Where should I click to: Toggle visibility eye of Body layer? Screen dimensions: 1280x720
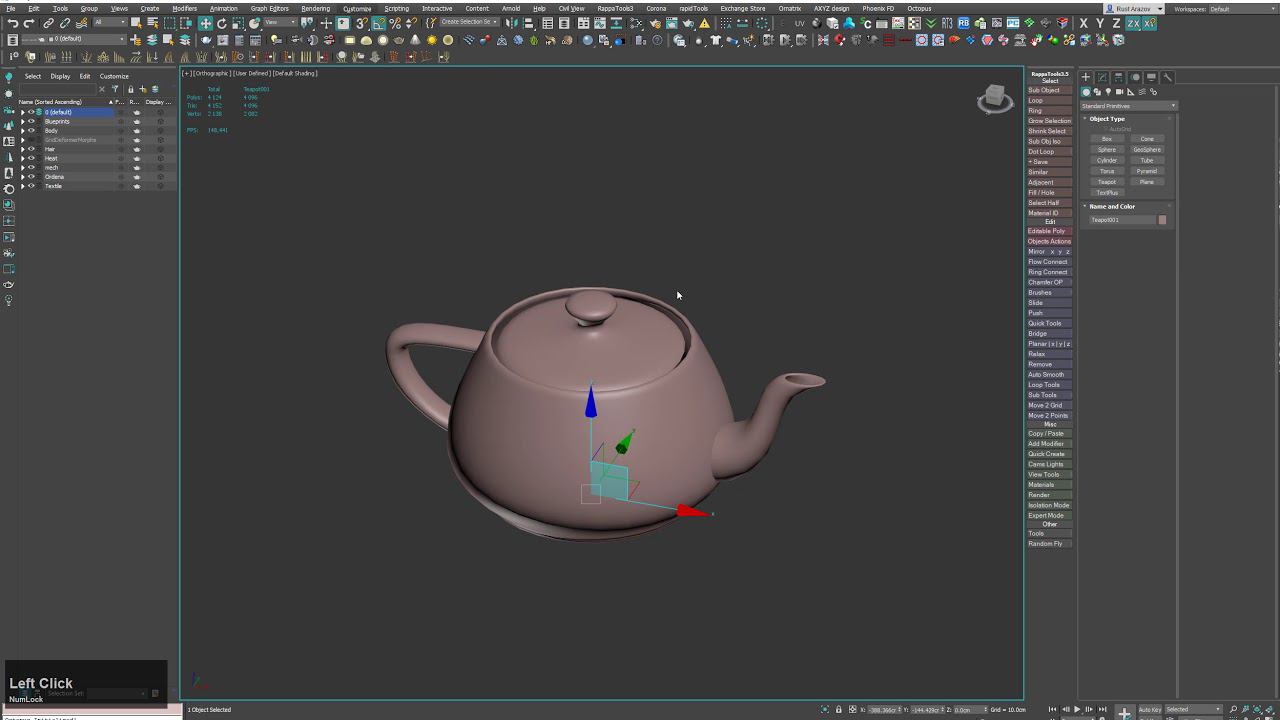(x=31, y=130)
